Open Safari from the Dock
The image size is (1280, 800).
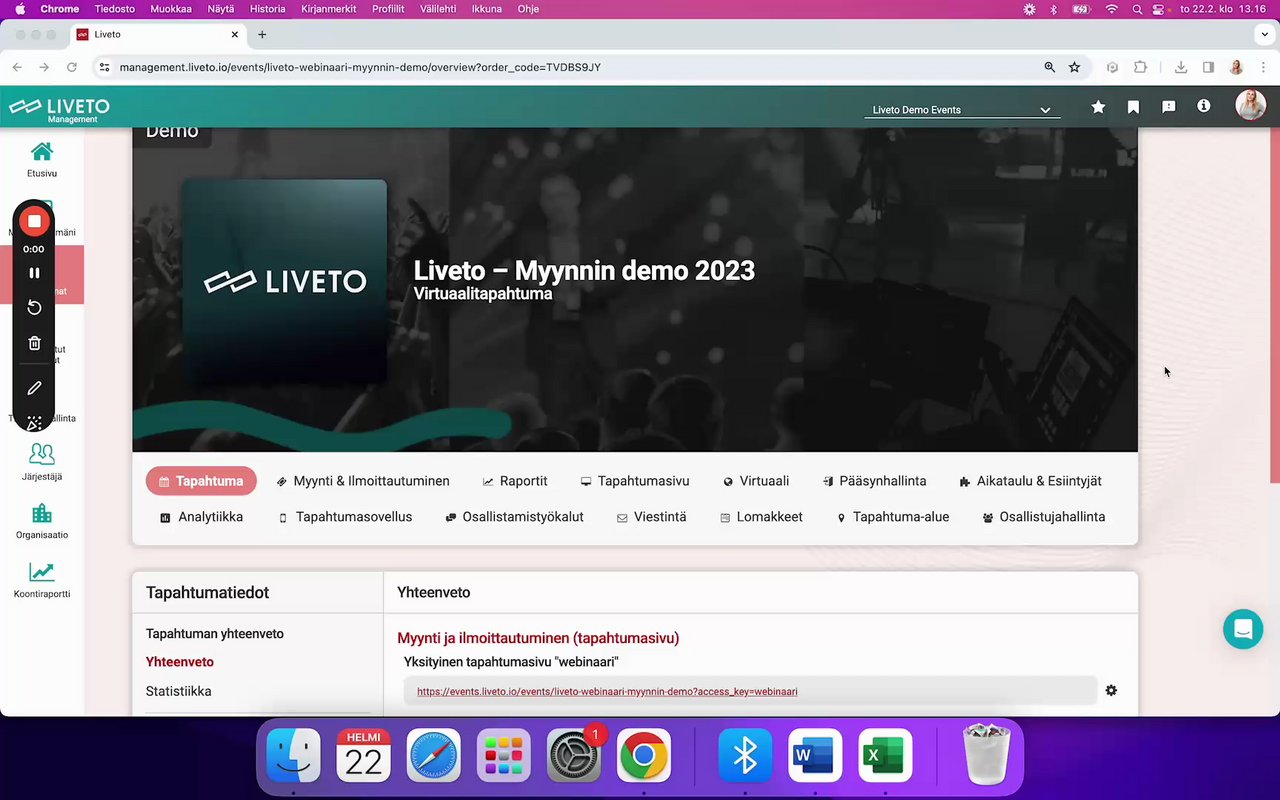coord(434,756)
